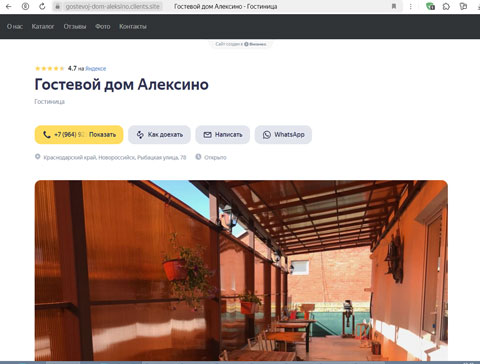Click the gostevoj-dom-aleksino.clients.site address field
The height and width of the screenshot is (364, 480).
coord(112,6)
